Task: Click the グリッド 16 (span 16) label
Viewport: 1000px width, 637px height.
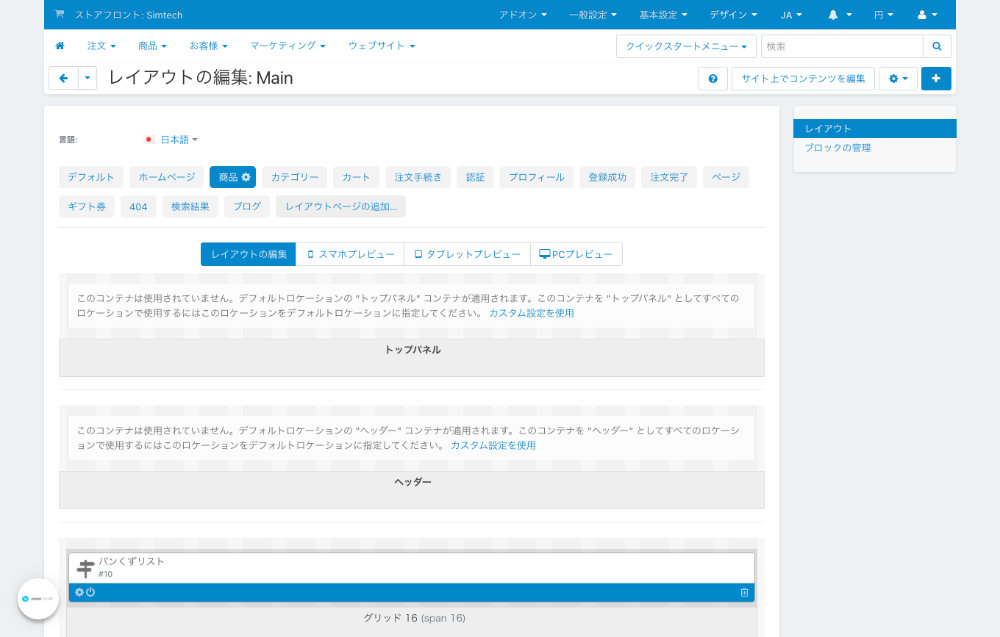Action: tap(415, 618)
